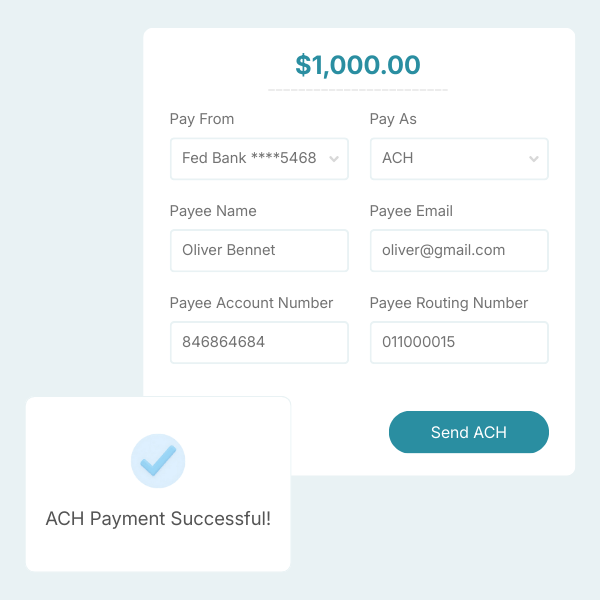Click the chevron arrow in Pay From
This screenshot has width=600, height=600.
pyautogui.click(x=334, y=158)
